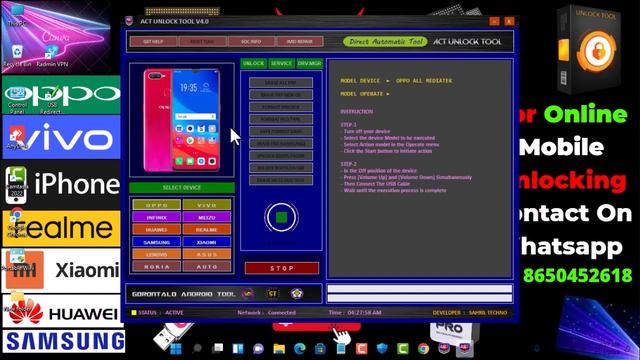This screenshot has width=640, height=360.
Task: Open Task View on taskbar
Action: pos(218,349)
